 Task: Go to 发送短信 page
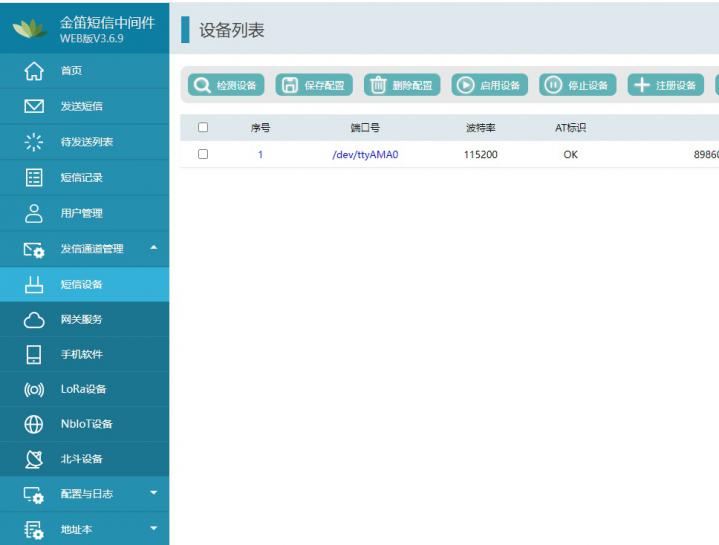pos(84,106)
